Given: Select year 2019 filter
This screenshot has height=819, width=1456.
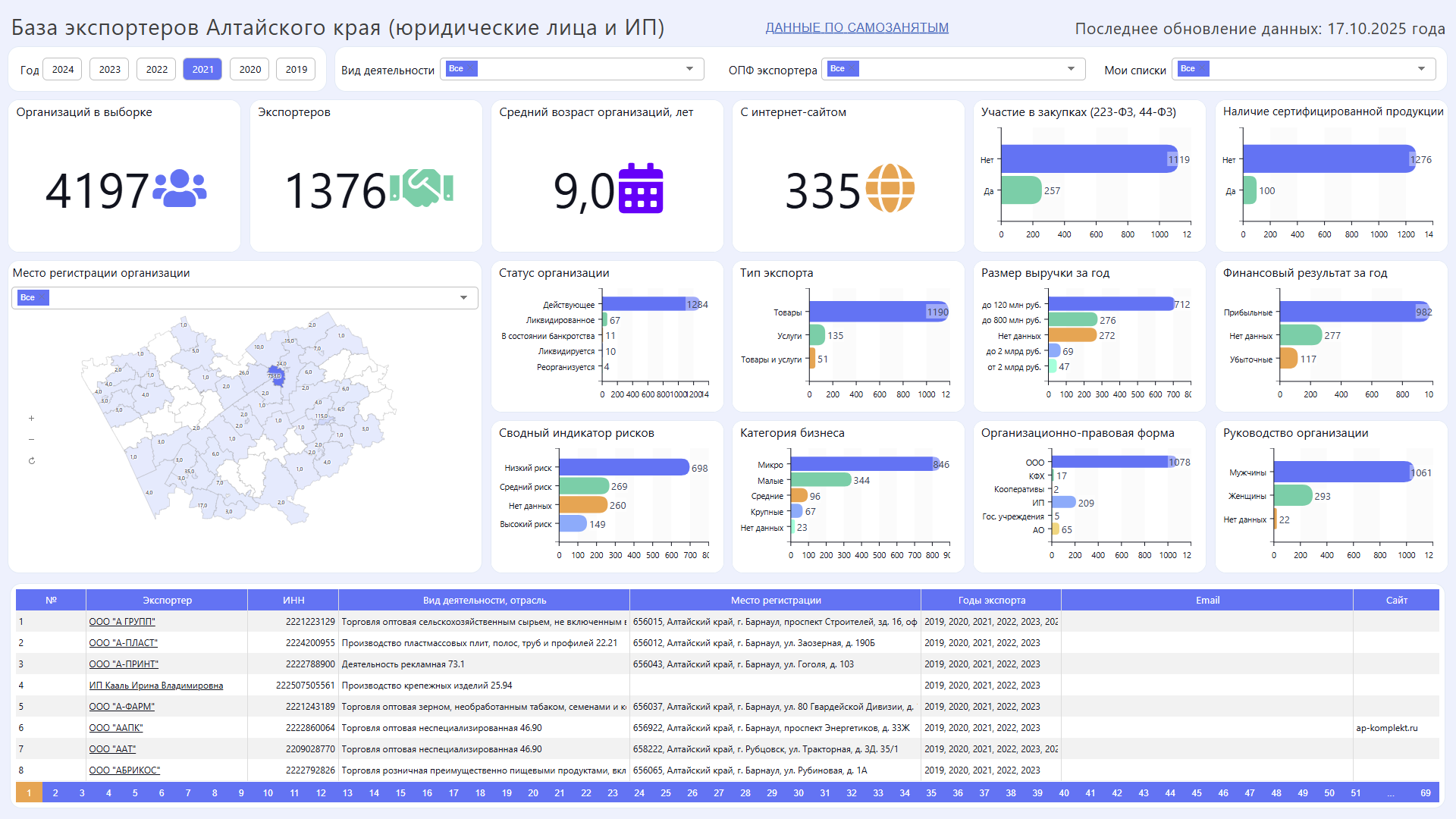Looking at the screenshot, I should (x=296, y=69).
